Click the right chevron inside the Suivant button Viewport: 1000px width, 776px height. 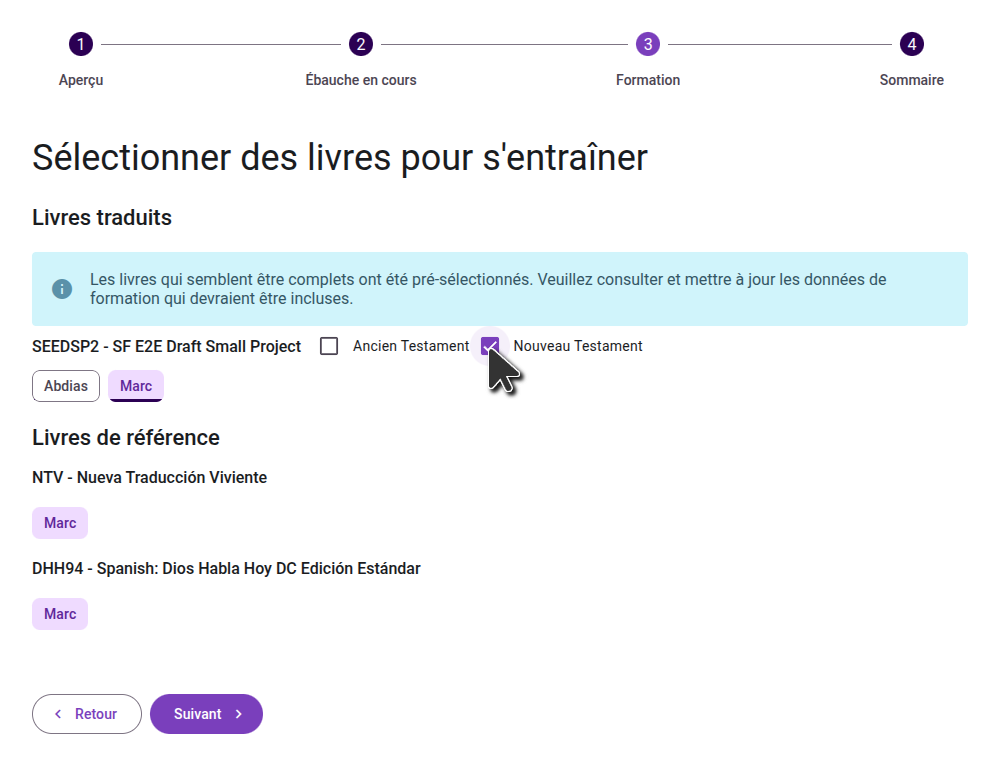point(239,714)
